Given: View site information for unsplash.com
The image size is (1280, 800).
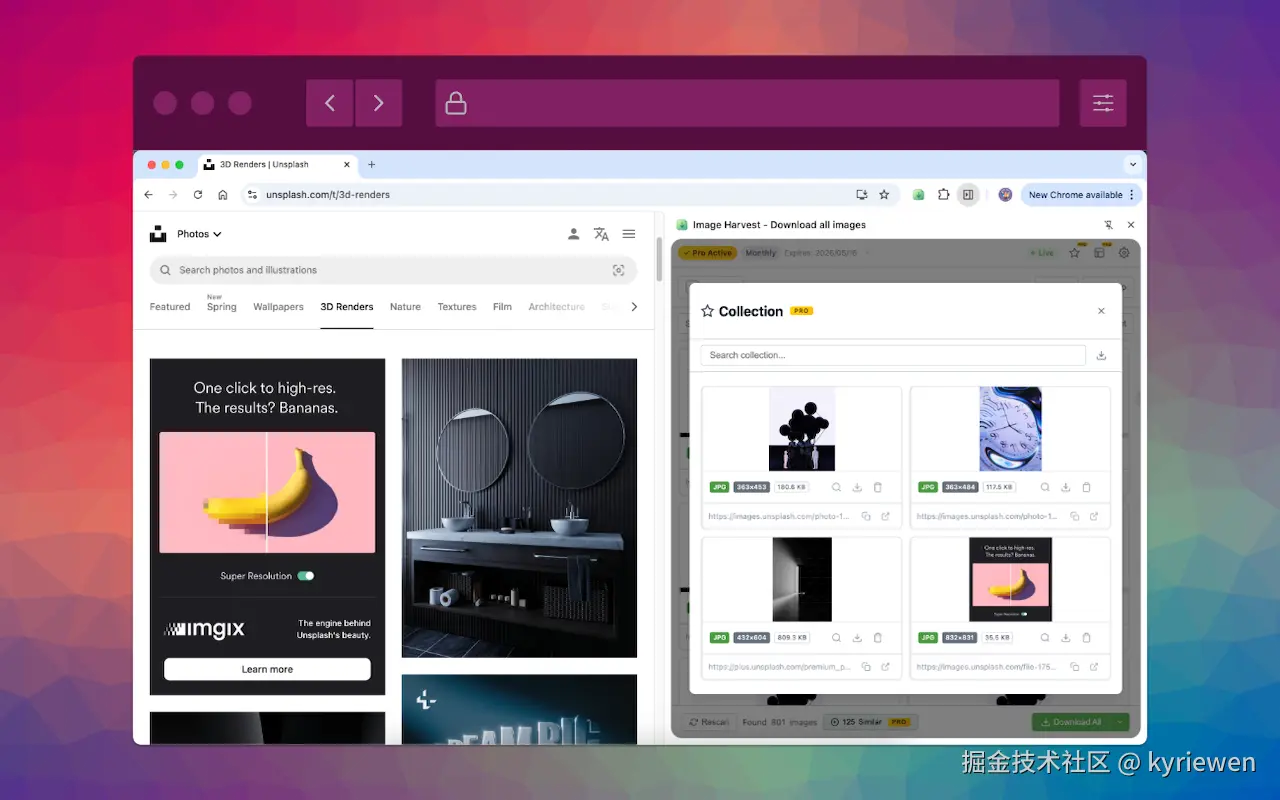Looking at the screenshot, I should (252, 195).
